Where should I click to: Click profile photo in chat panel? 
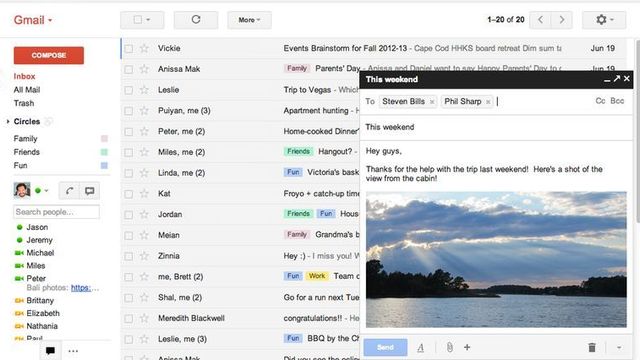22,190
